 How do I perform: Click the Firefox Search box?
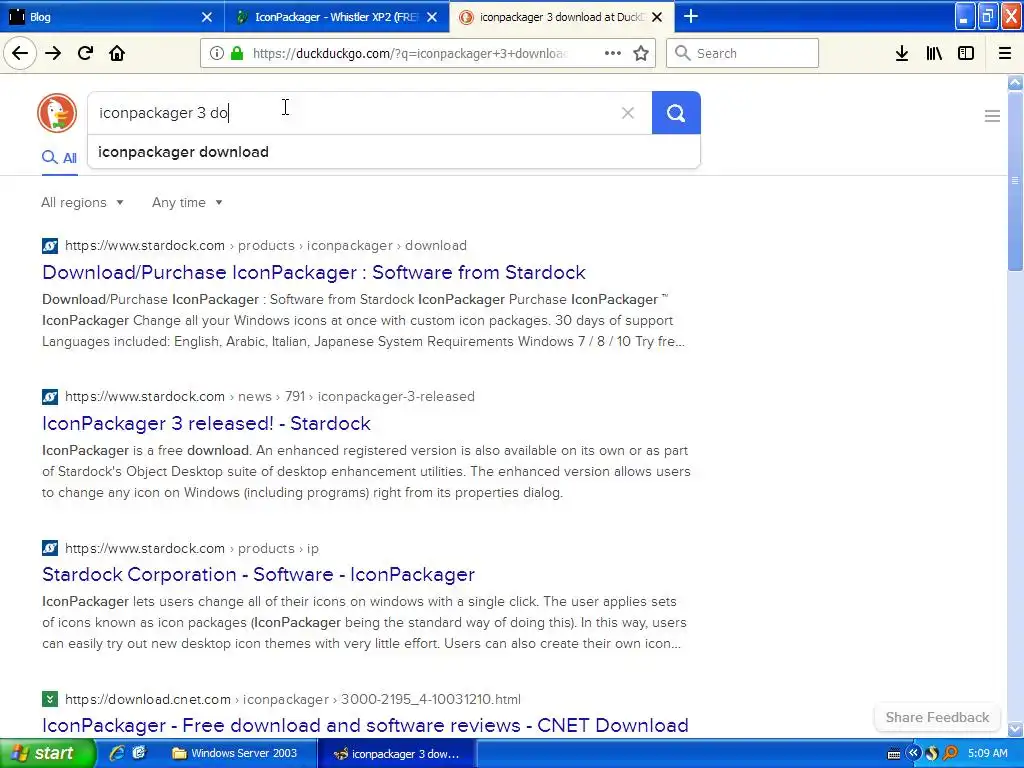click(743, 54)
